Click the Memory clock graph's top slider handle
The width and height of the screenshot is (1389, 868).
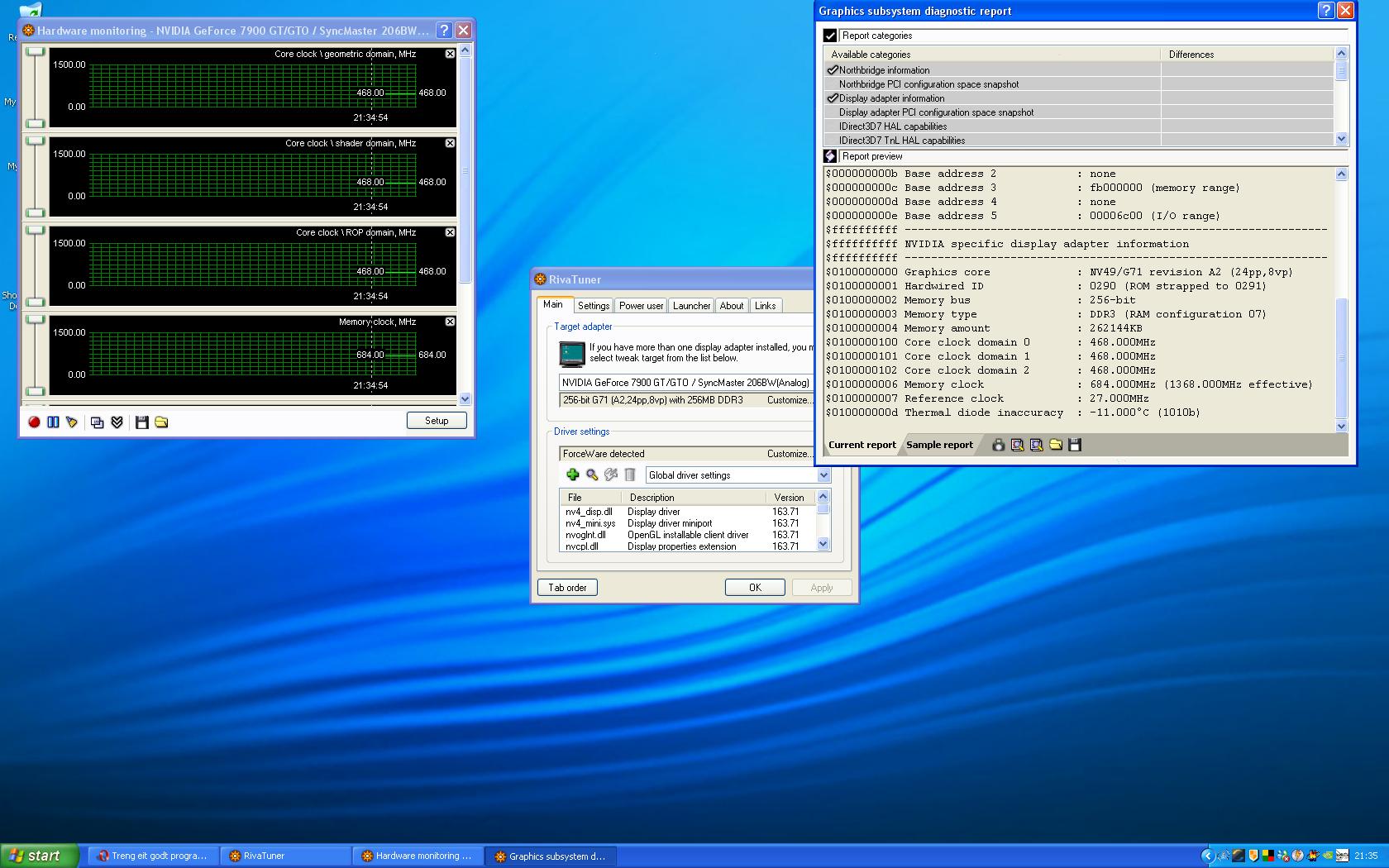click(x=35, y=319)
